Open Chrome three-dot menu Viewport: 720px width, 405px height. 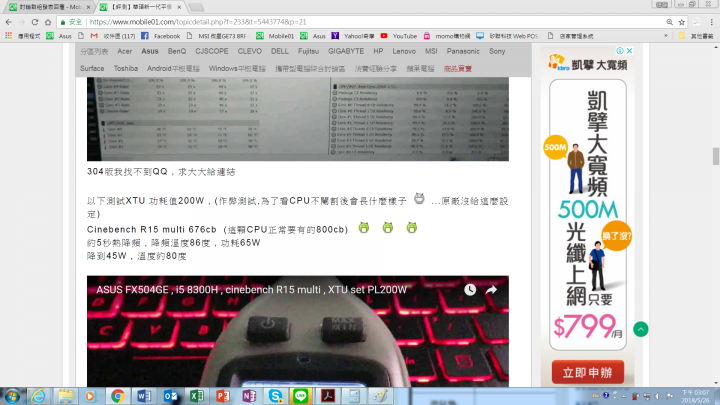point(711,22)
